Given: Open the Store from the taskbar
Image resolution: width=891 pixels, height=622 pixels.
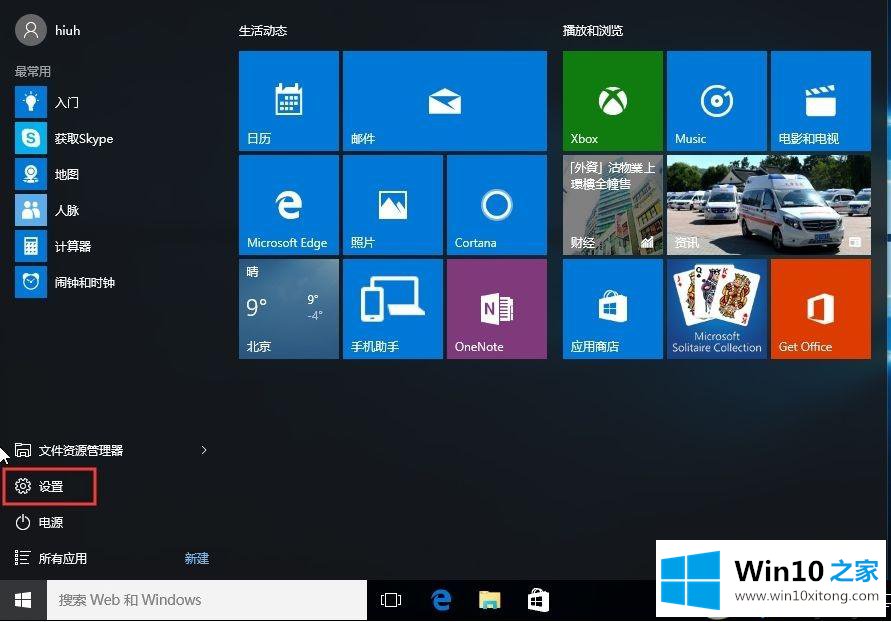Looking at the screenshot, I should 538,600.
